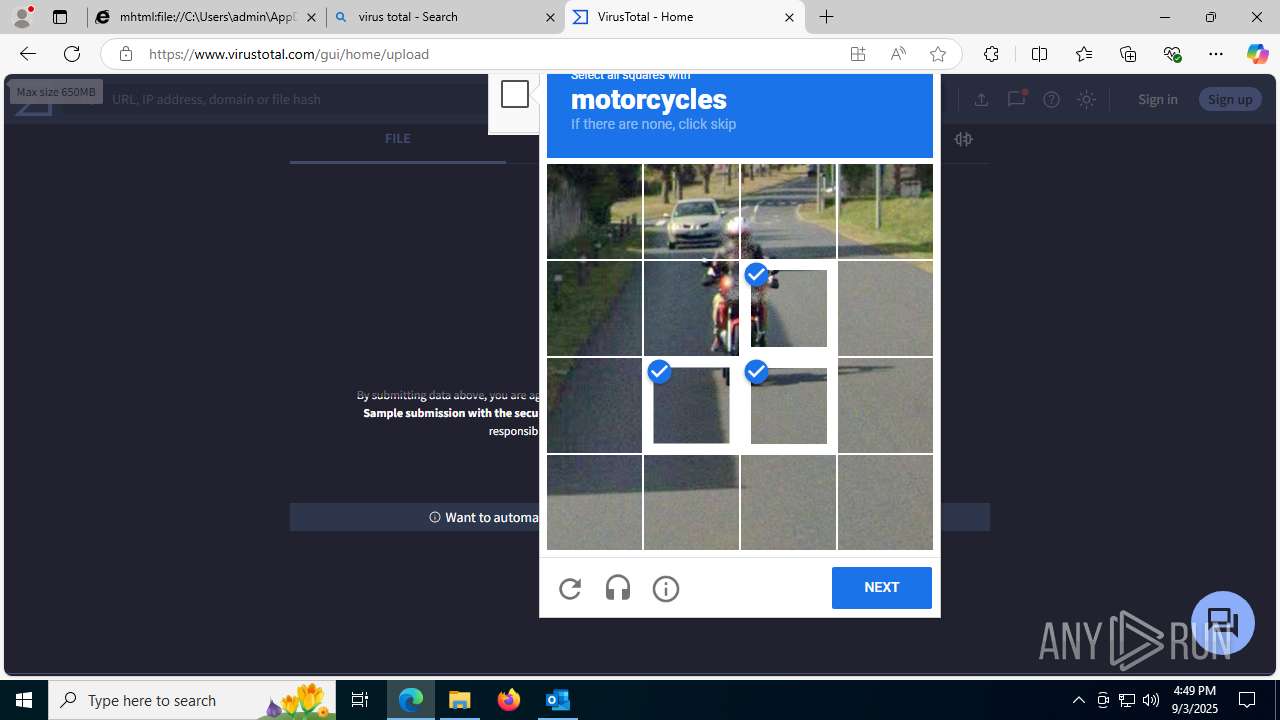Launch Firefox from the taskbar

point(509,700)
